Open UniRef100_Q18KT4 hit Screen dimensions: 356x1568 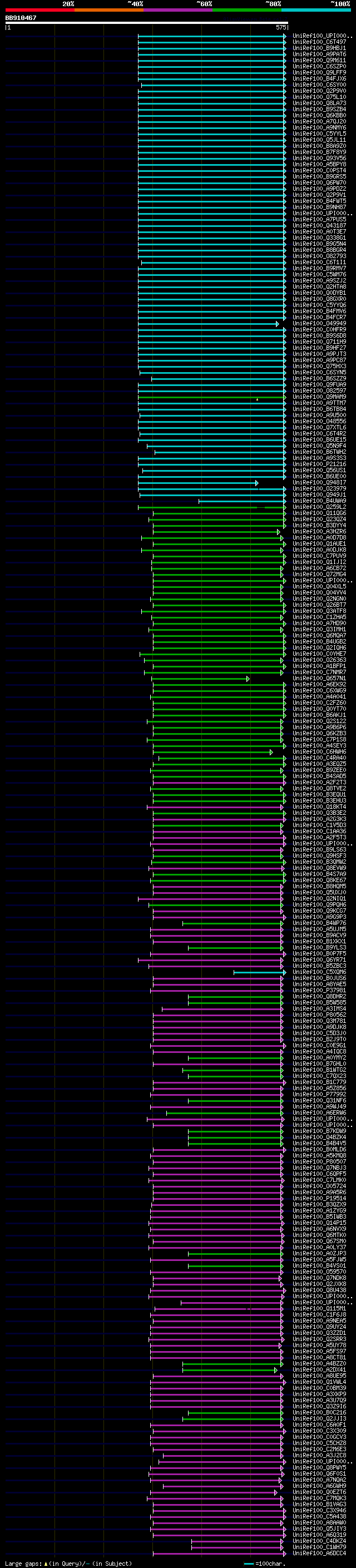click(x=319, y=807)
